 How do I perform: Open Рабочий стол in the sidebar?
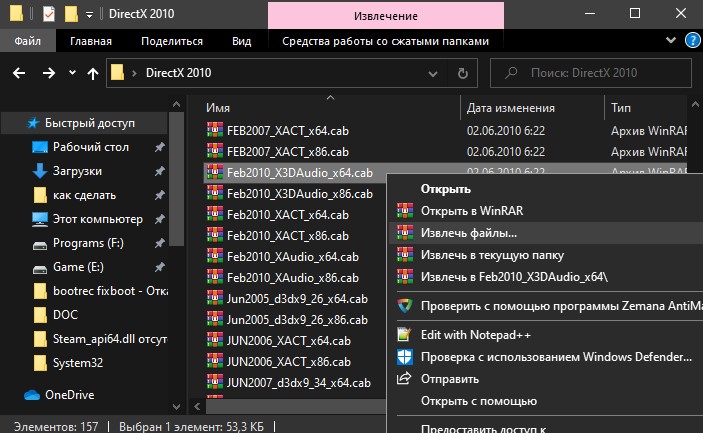coord(91,147)
